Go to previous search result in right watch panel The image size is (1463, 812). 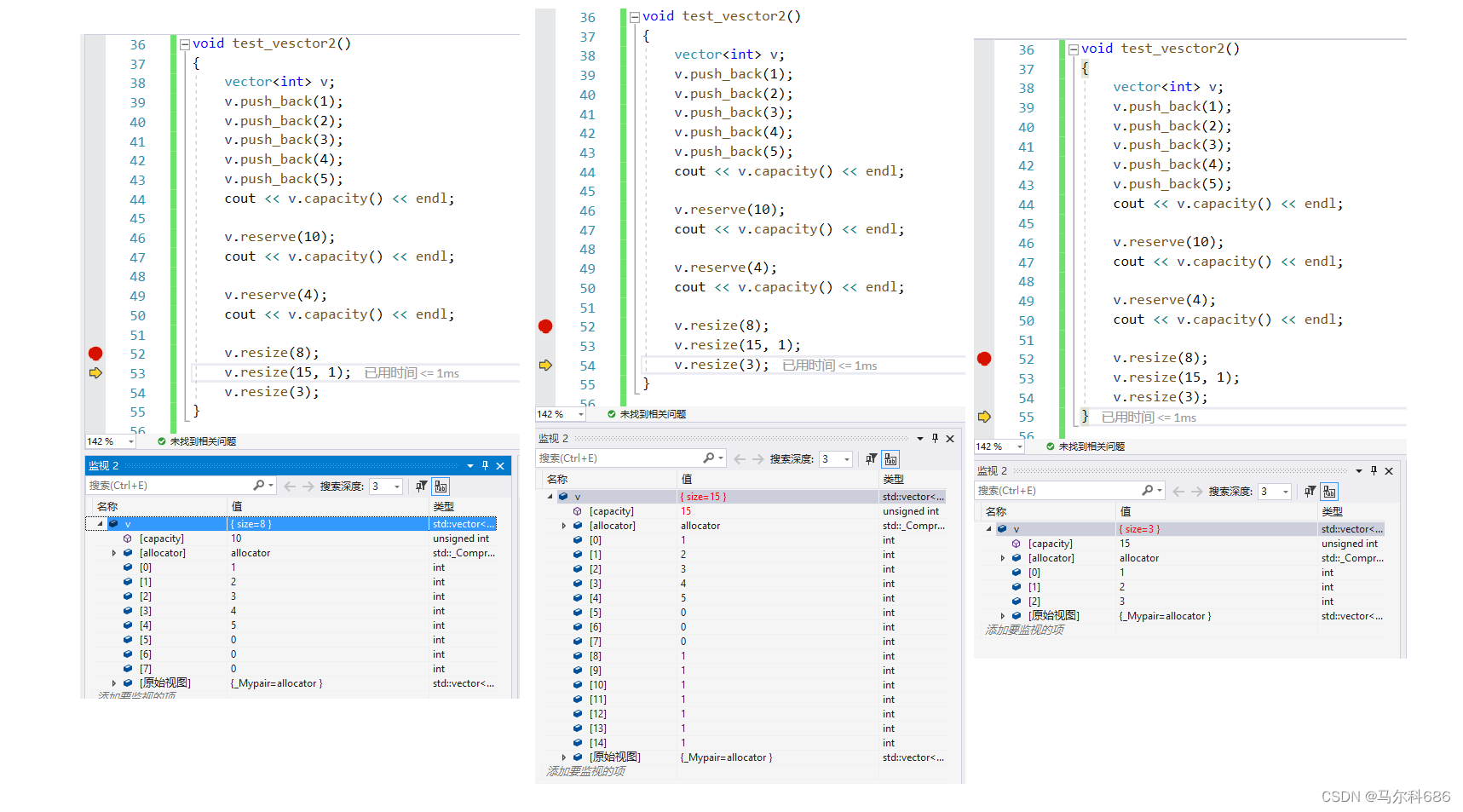[1178, 492]
